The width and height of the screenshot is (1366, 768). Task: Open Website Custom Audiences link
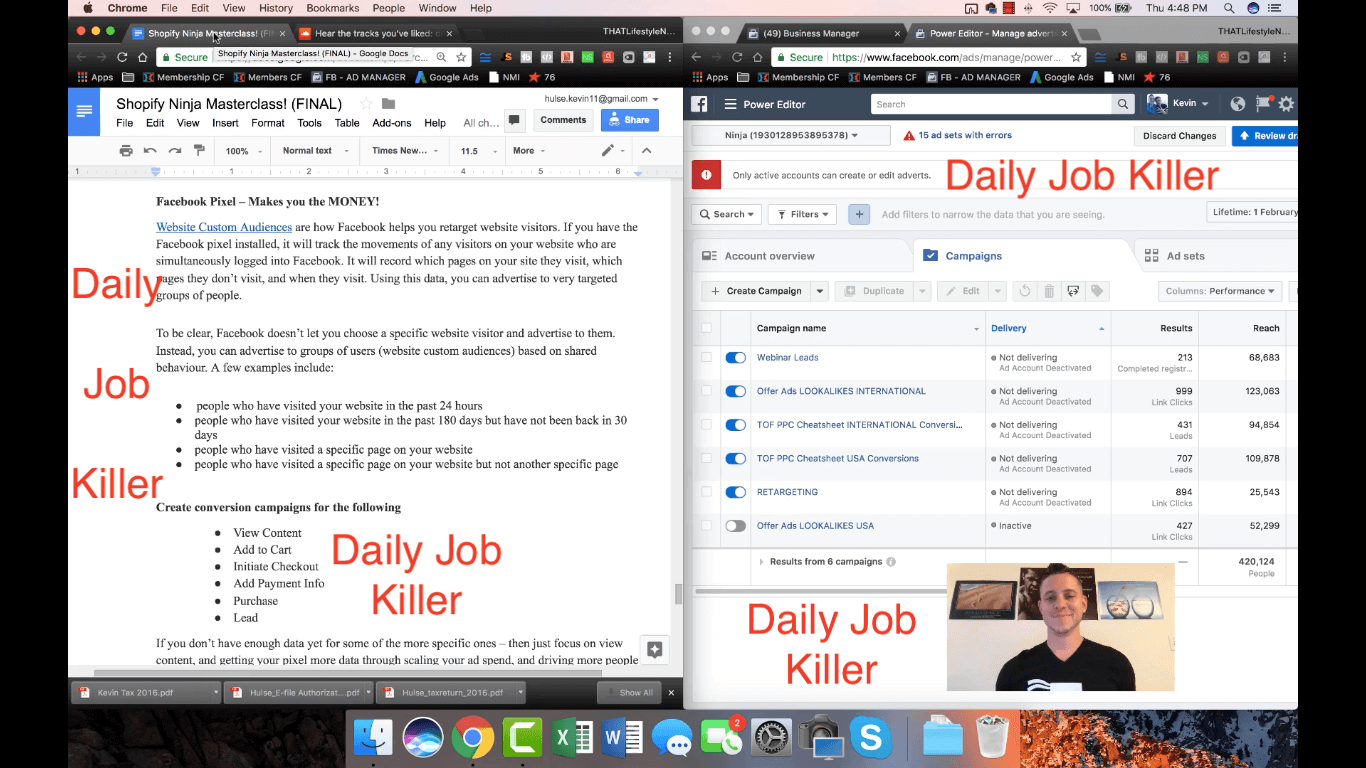pos(224,227)
